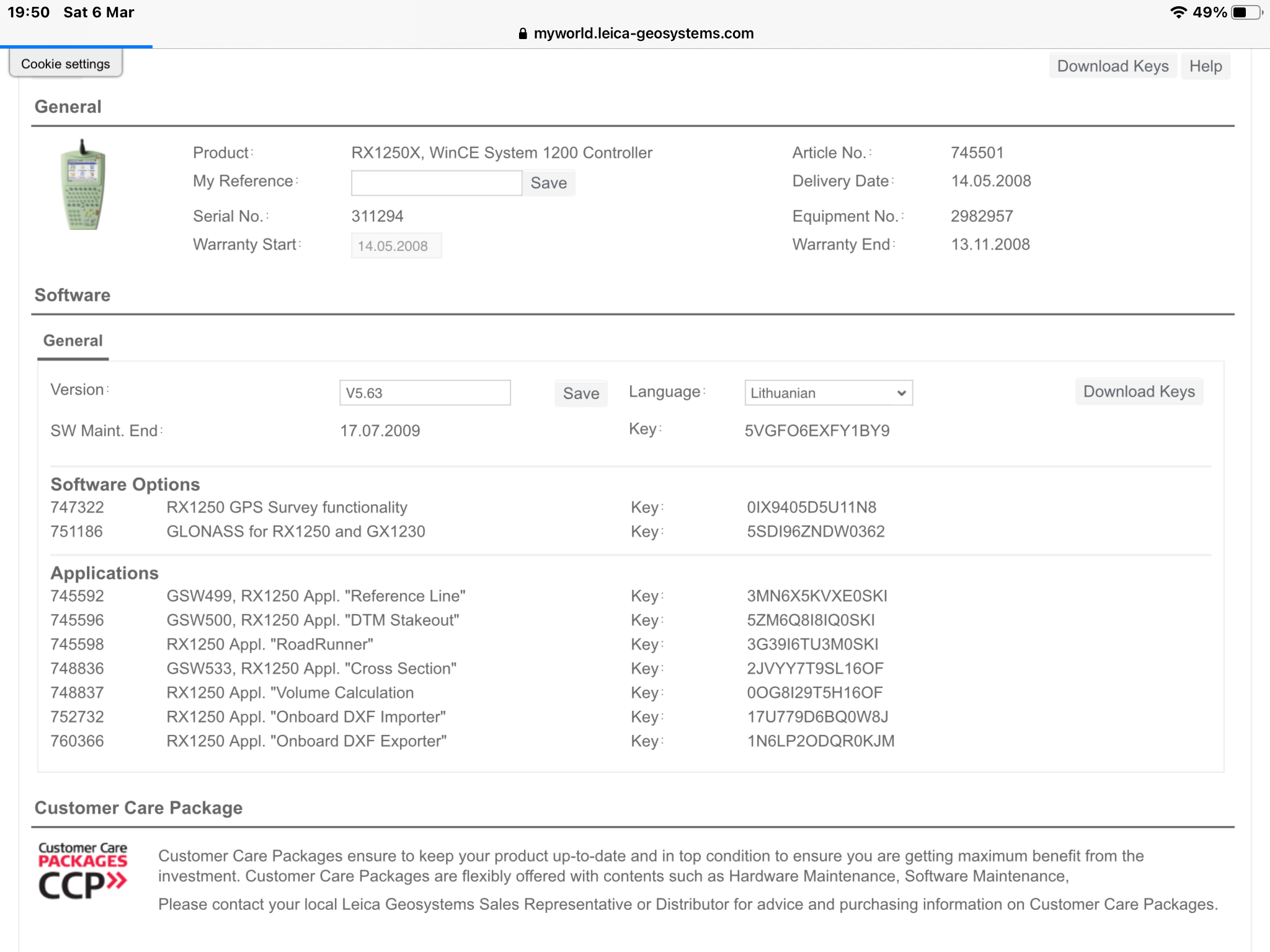Viewport: 1270px width, 952px height.
Task: Tap the padlock icon in address bar
Action: (523, 33)
